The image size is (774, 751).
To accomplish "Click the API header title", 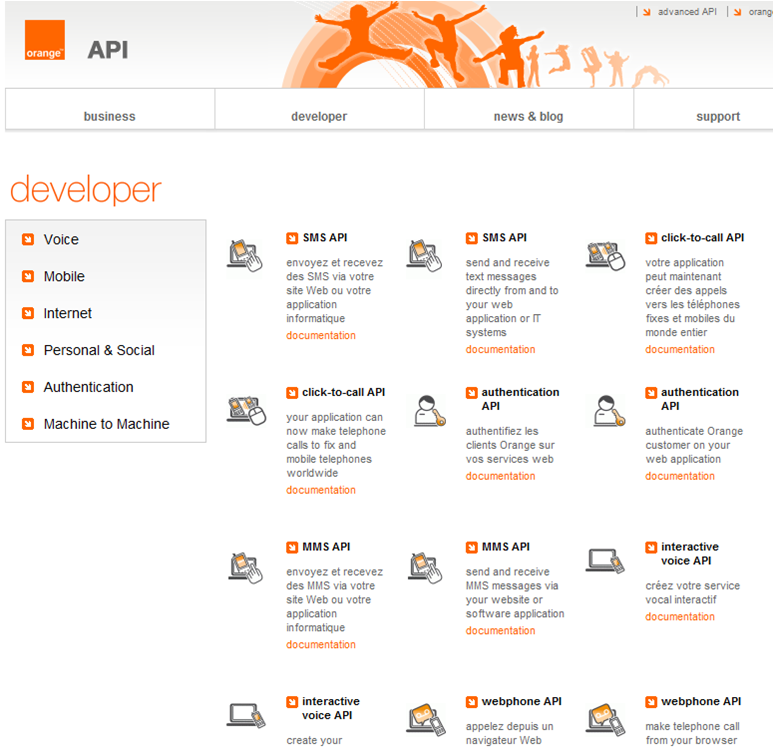I will (108, 50).
